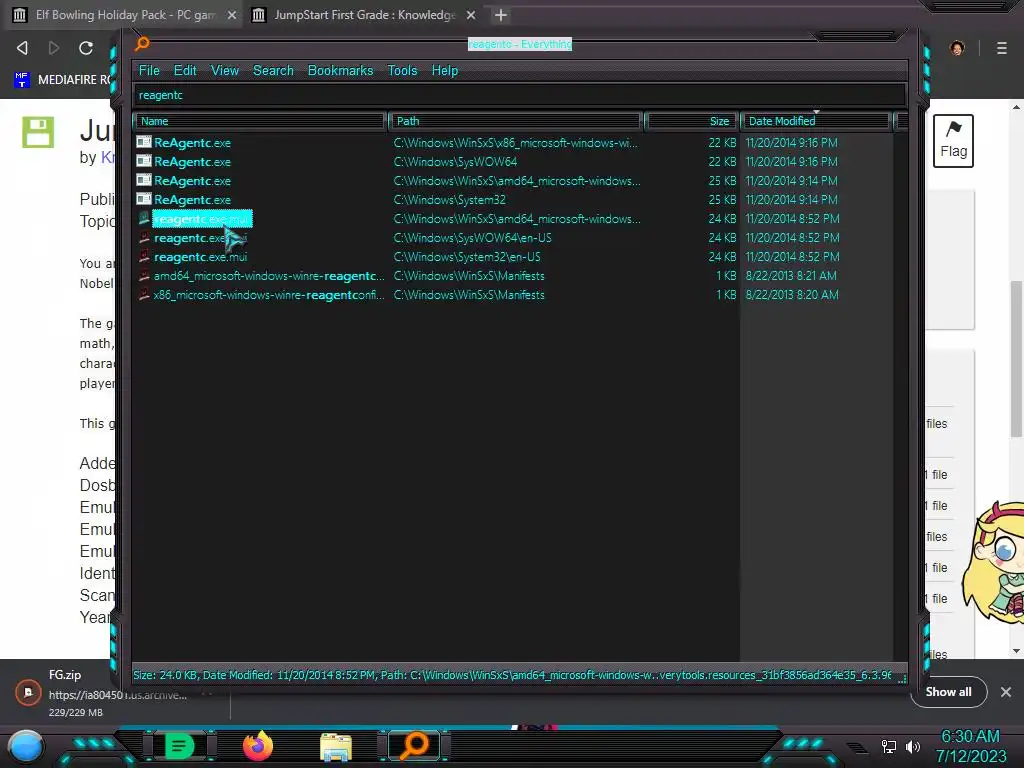1024x768 pixels.
Task: Select ReAgentc.exe in System32 folder
Action: click(192, 200)
